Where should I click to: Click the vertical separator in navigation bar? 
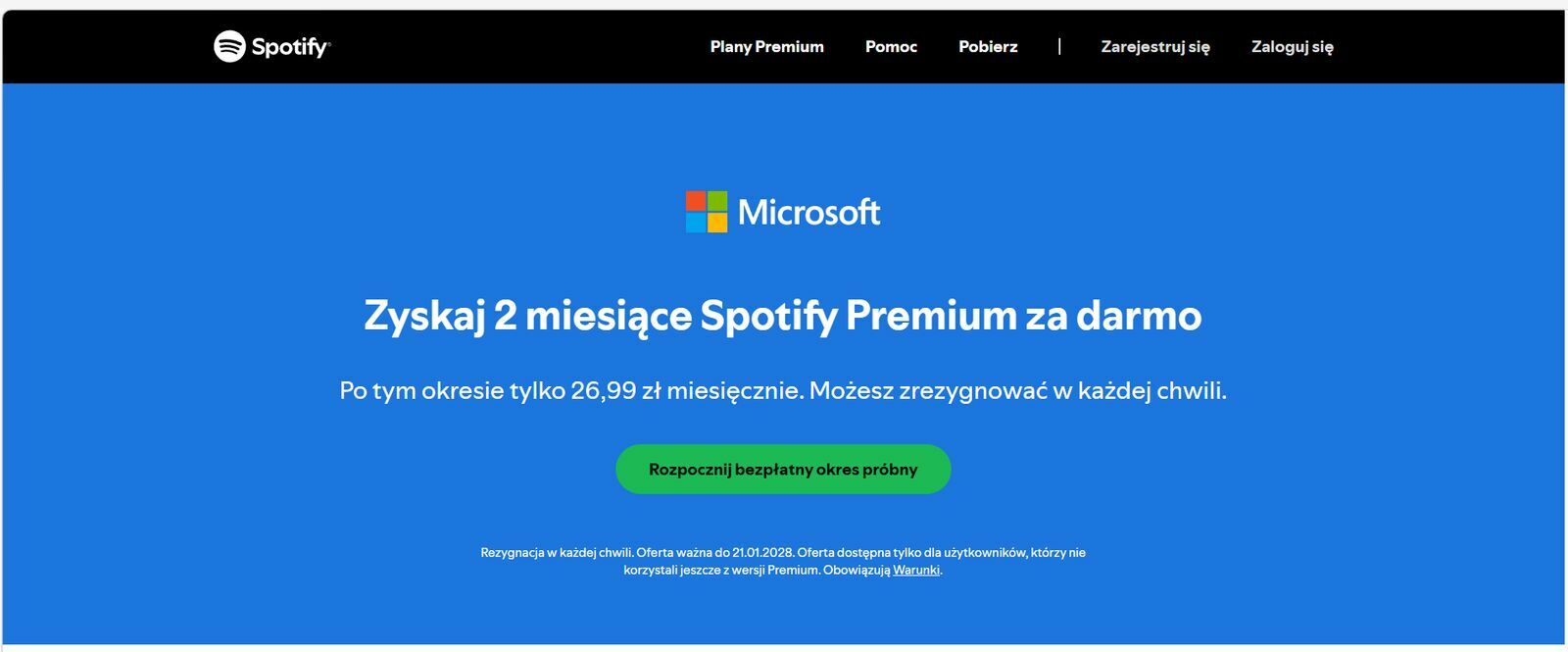point(1059,46)
